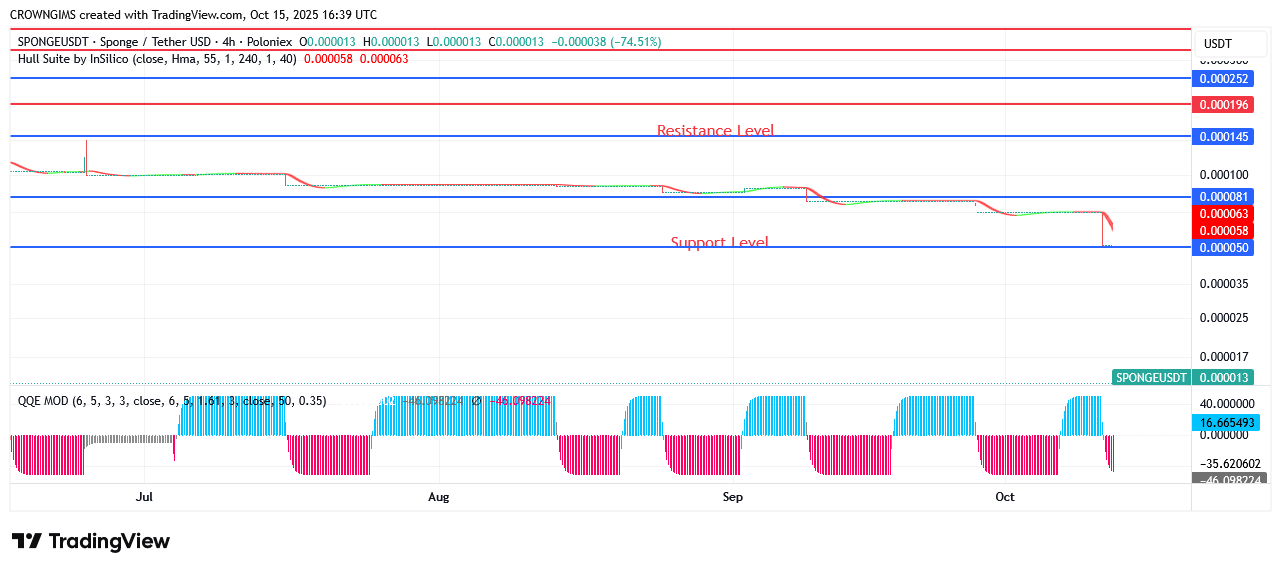Click the TradingView logo icon
The height and width of the screenshot is (571, 1281).
27,541
